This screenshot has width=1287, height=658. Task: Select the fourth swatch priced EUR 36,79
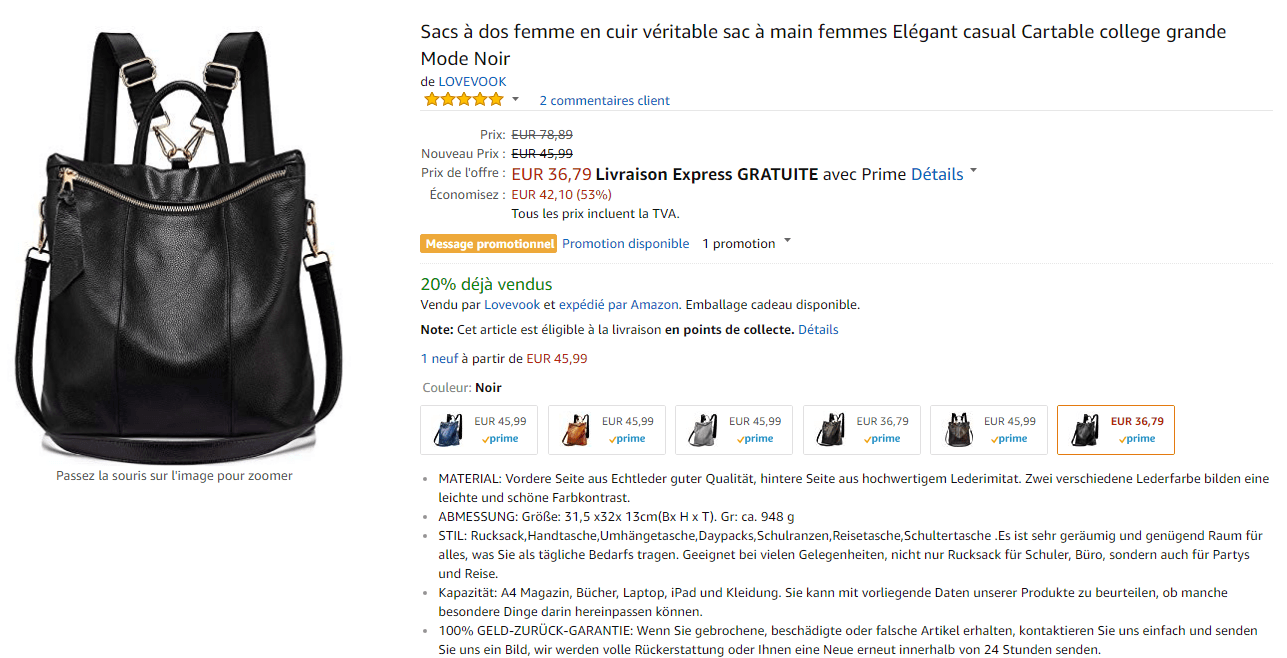[x=862, y=430]
